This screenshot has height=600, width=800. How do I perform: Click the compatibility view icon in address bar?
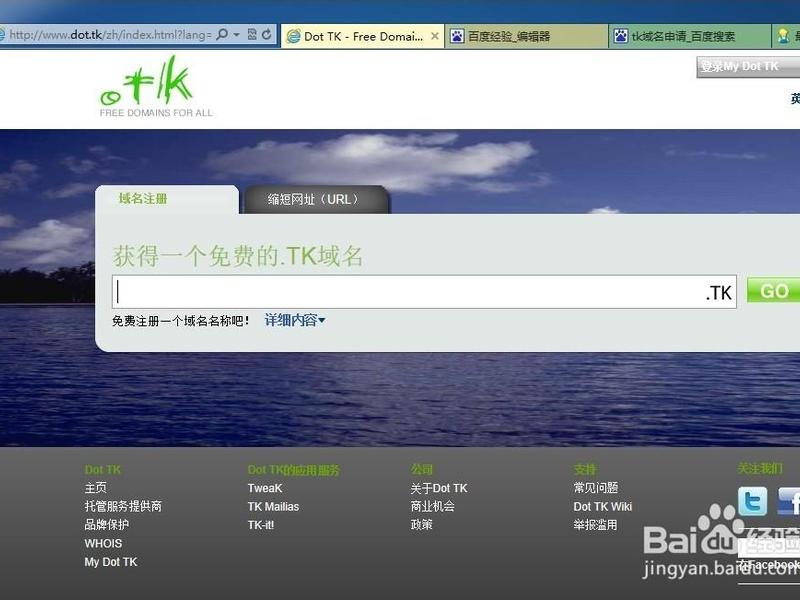(x=252, y=35)
